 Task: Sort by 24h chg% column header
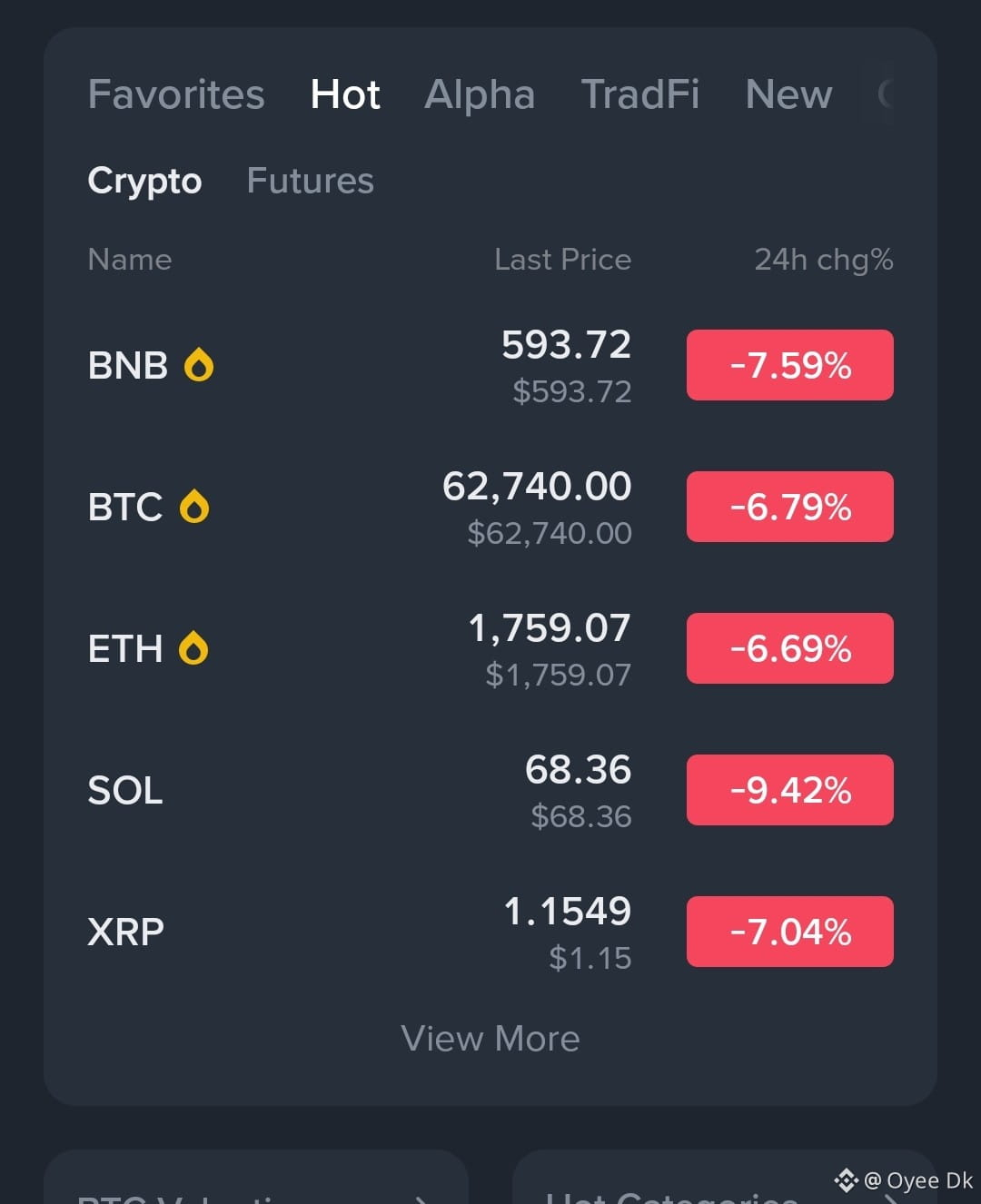[x=824, y=260]
